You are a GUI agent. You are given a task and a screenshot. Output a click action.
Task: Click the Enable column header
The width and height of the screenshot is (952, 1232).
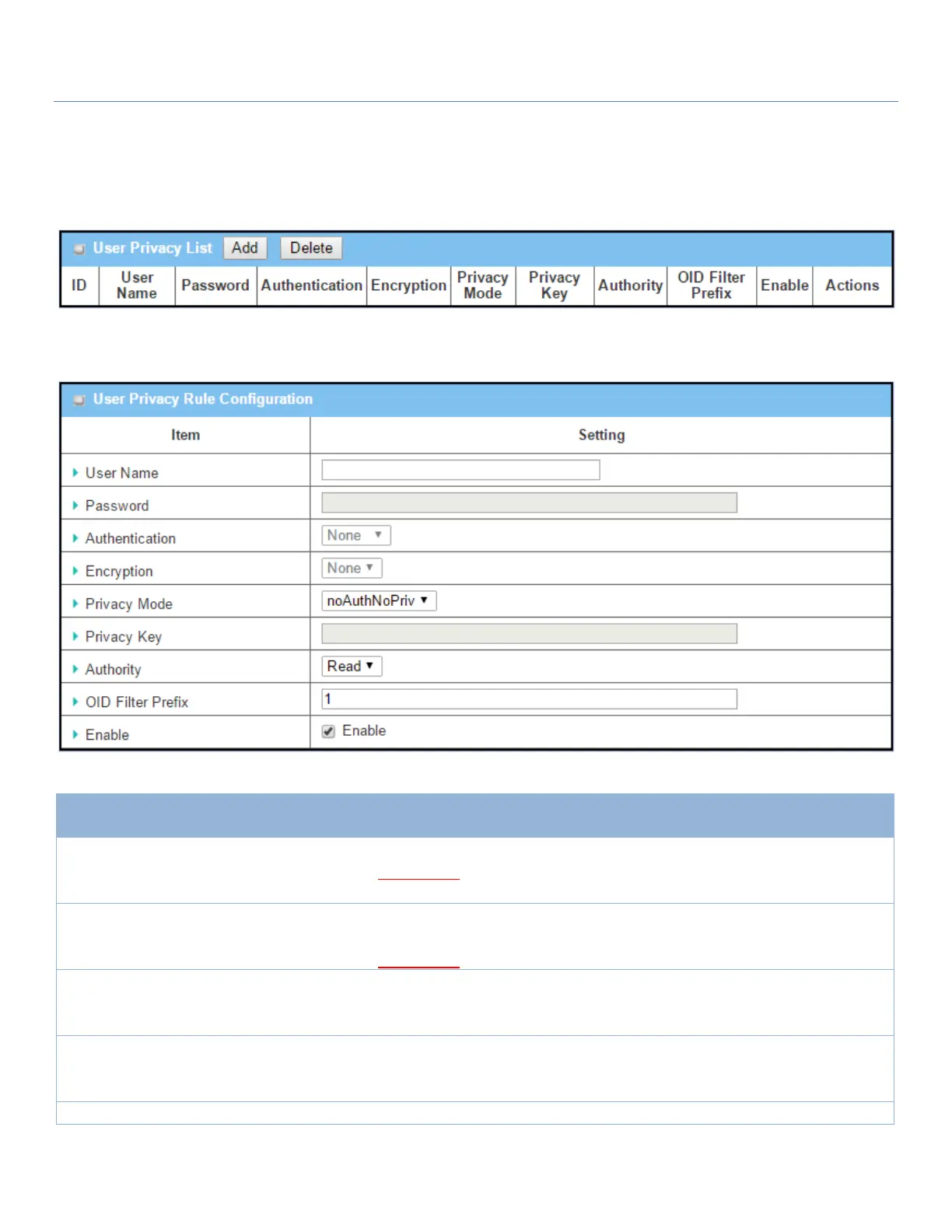(x=785, y=285)
